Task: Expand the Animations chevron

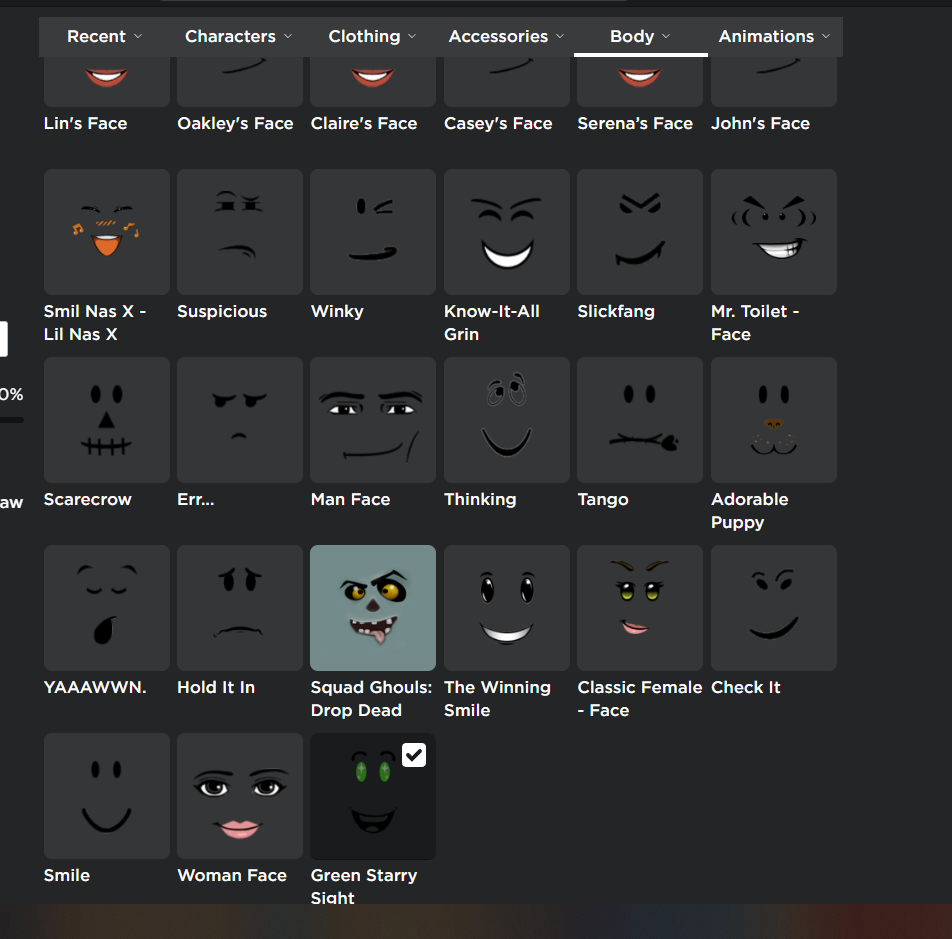Action: click(826, 36)
